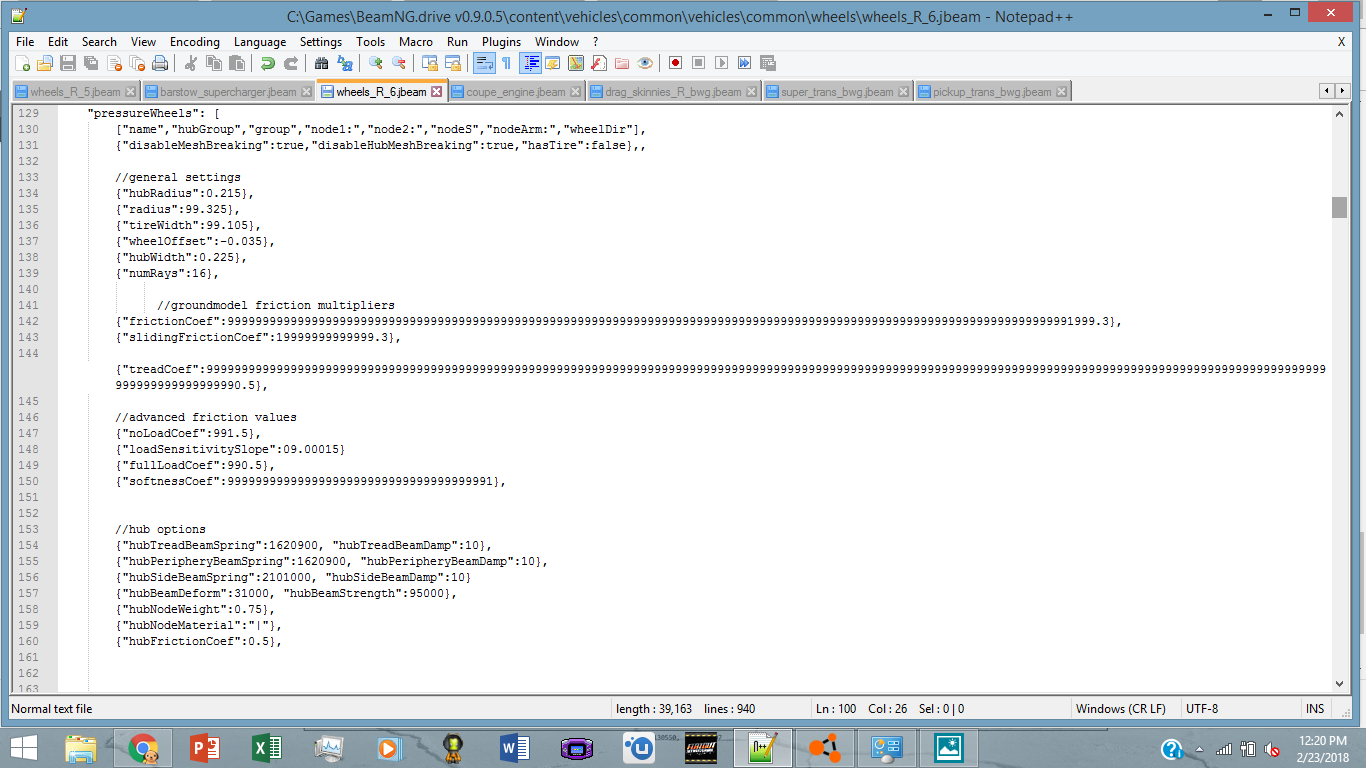Print the document with the printer icon
This screenshot has width=1366, height=768.
pos(160,63)
